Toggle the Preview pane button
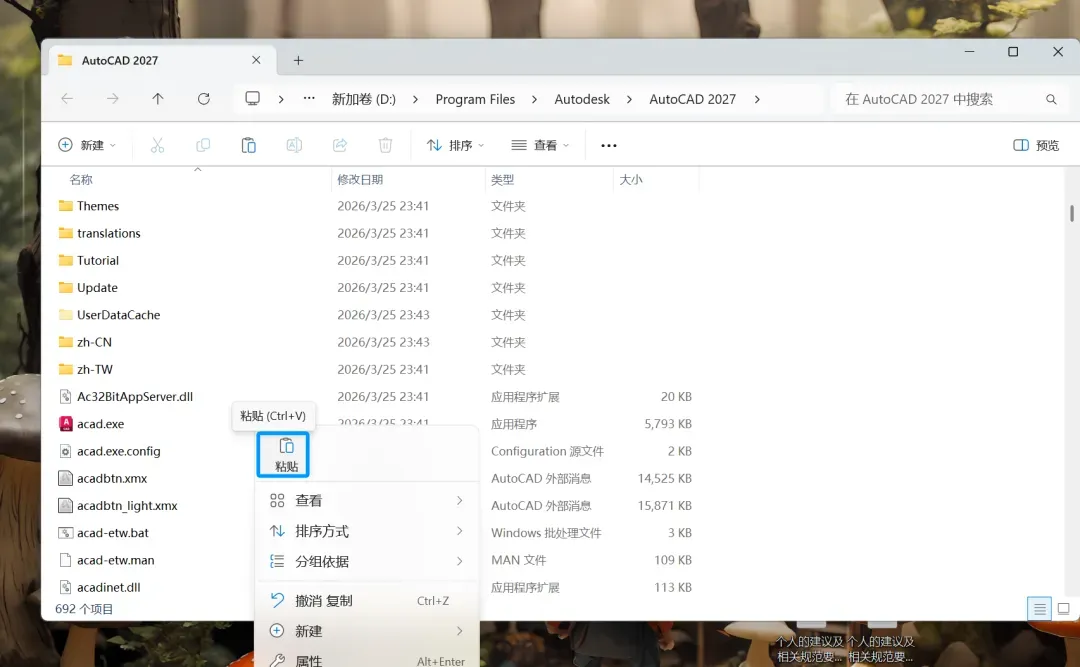The width and height of the screenshot is (1080, 667). point(1036,145)
